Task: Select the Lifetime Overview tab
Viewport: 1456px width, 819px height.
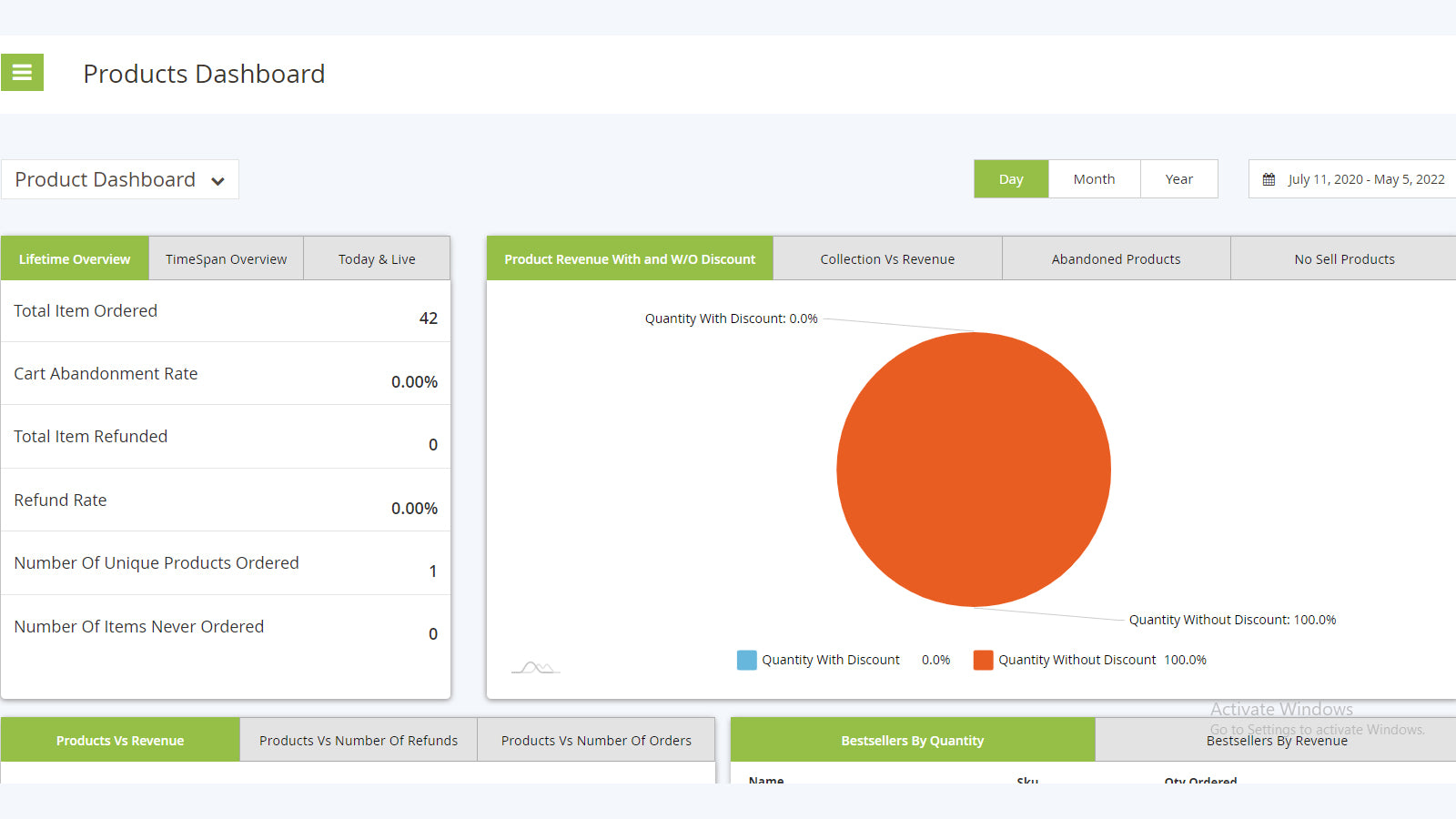Action: [75, 258]
